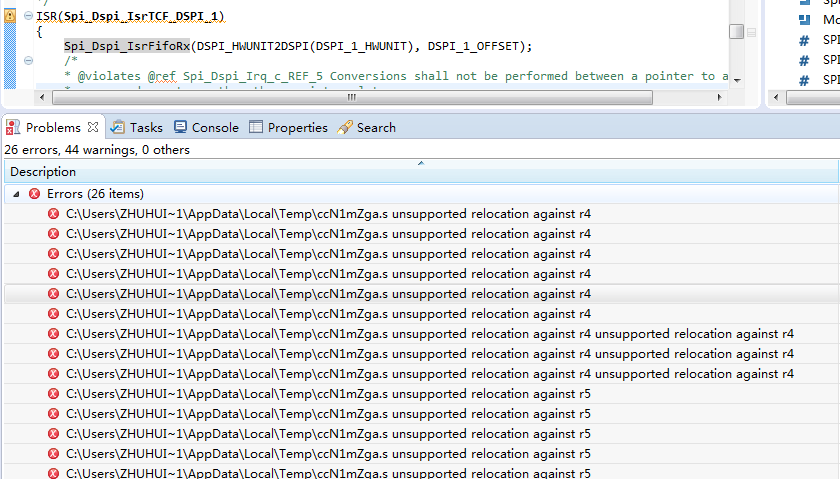Click the editor vertical scrollbar thumb

coord(737,32)
